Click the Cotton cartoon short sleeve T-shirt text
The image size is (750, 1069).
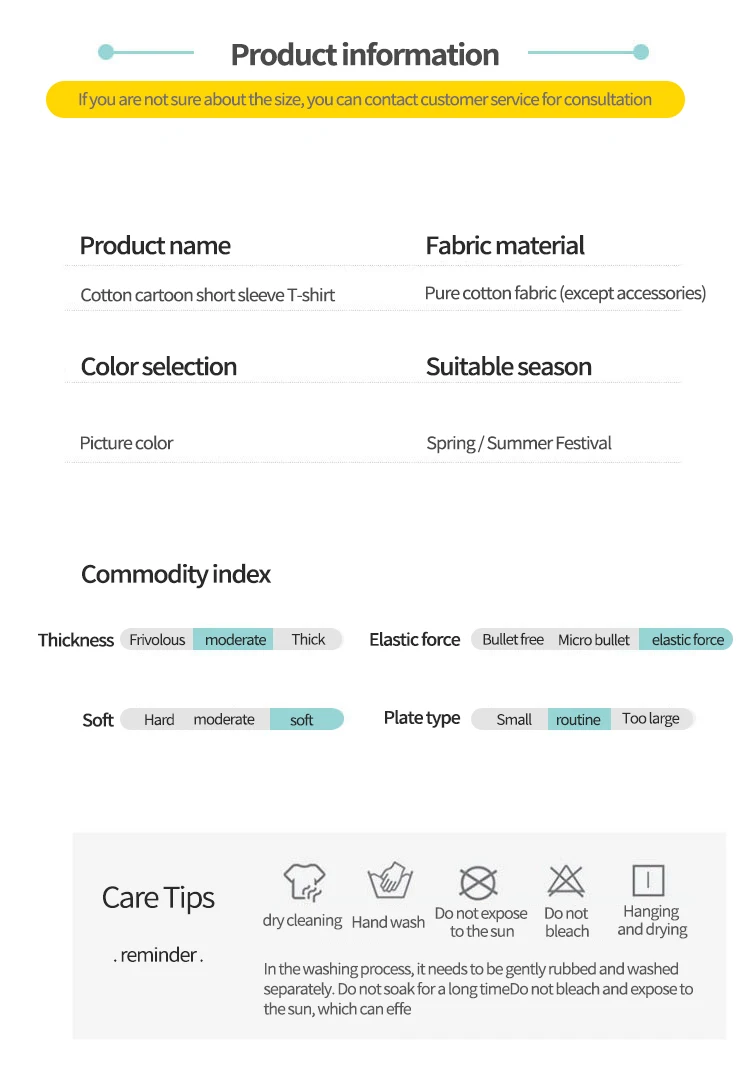point(207,295)
